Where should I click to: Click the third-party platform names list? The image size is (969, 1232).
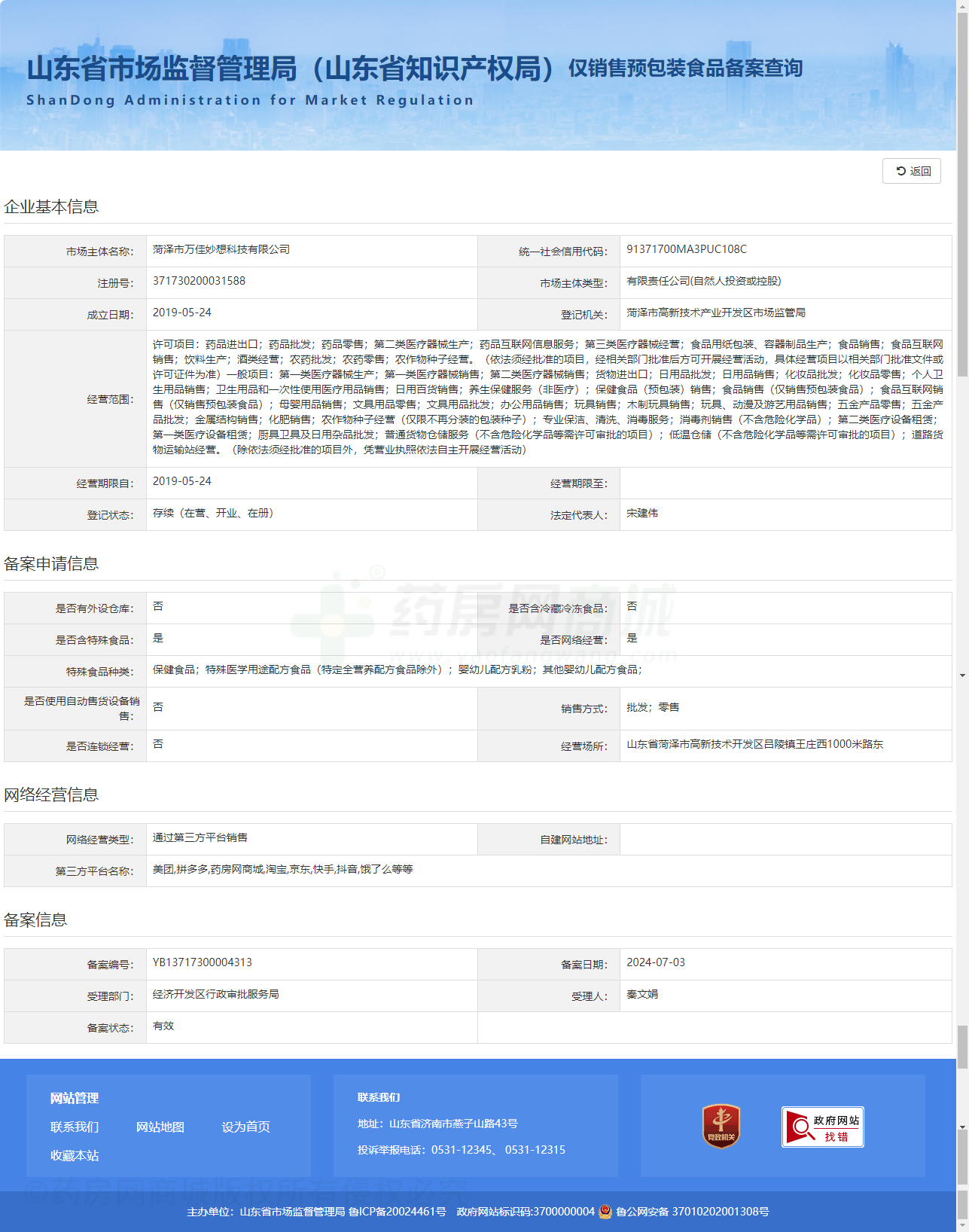coord(282,869)
